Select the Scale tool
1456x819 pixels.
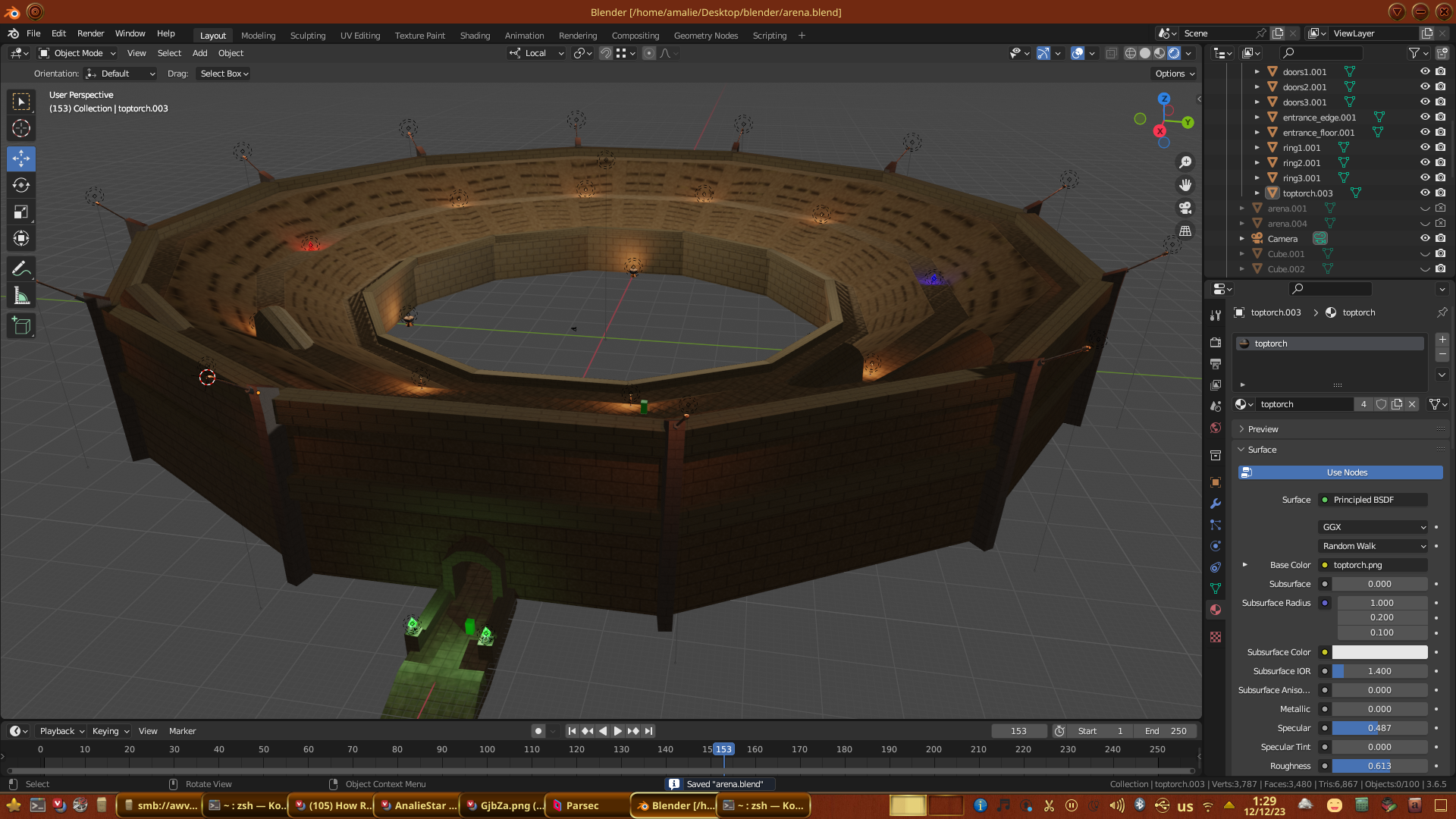click(21, 212)
